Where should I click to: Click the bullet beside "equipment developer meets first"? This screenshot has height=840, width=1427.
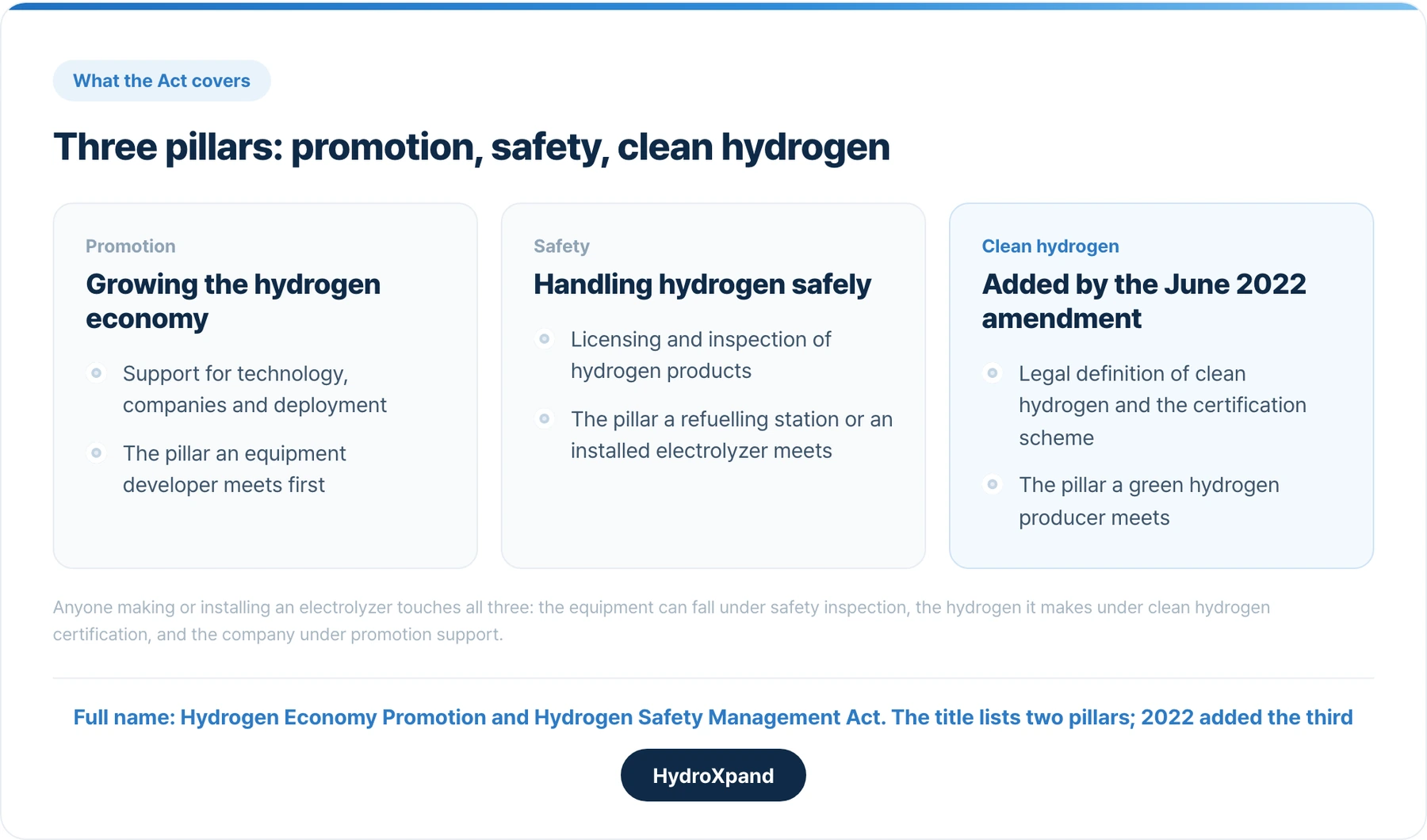pyautogui.click(x=96, y=453)
